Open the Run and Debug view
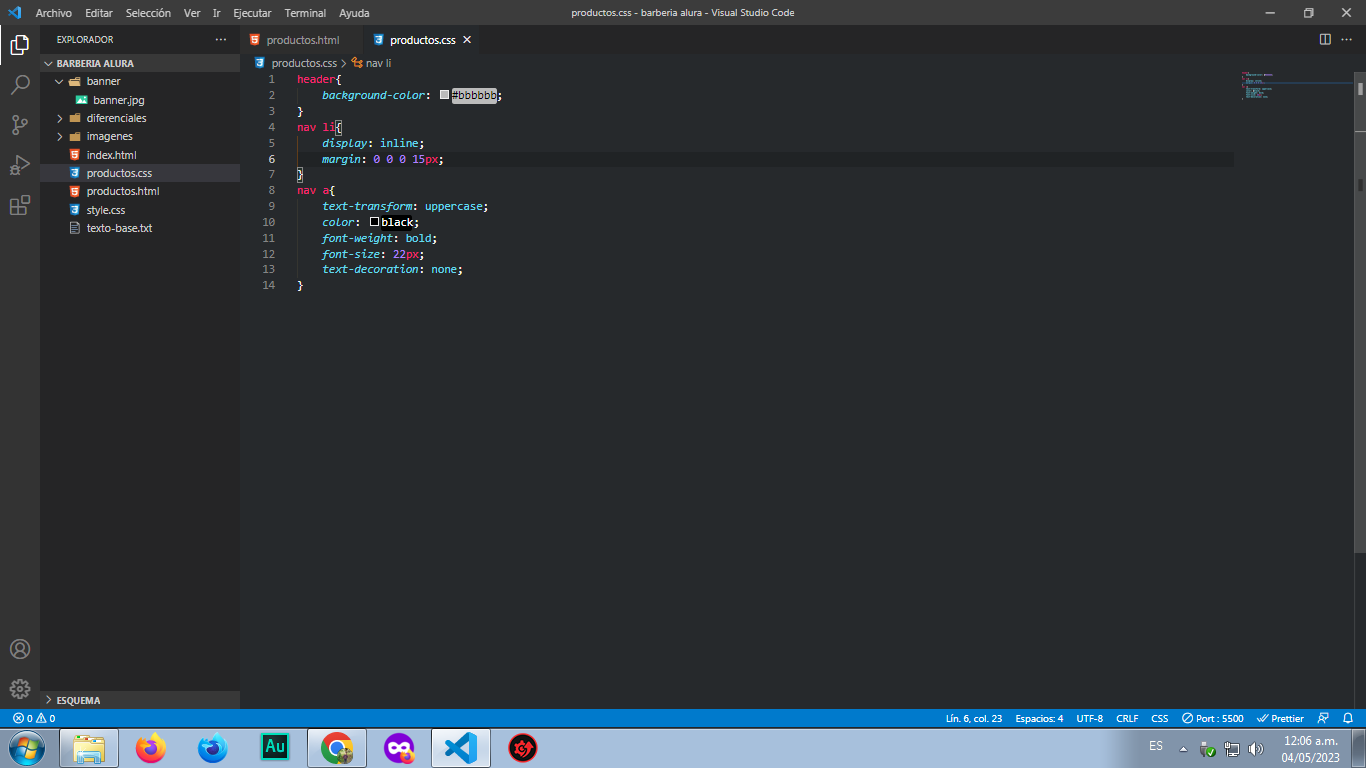 tap(20, 165)
